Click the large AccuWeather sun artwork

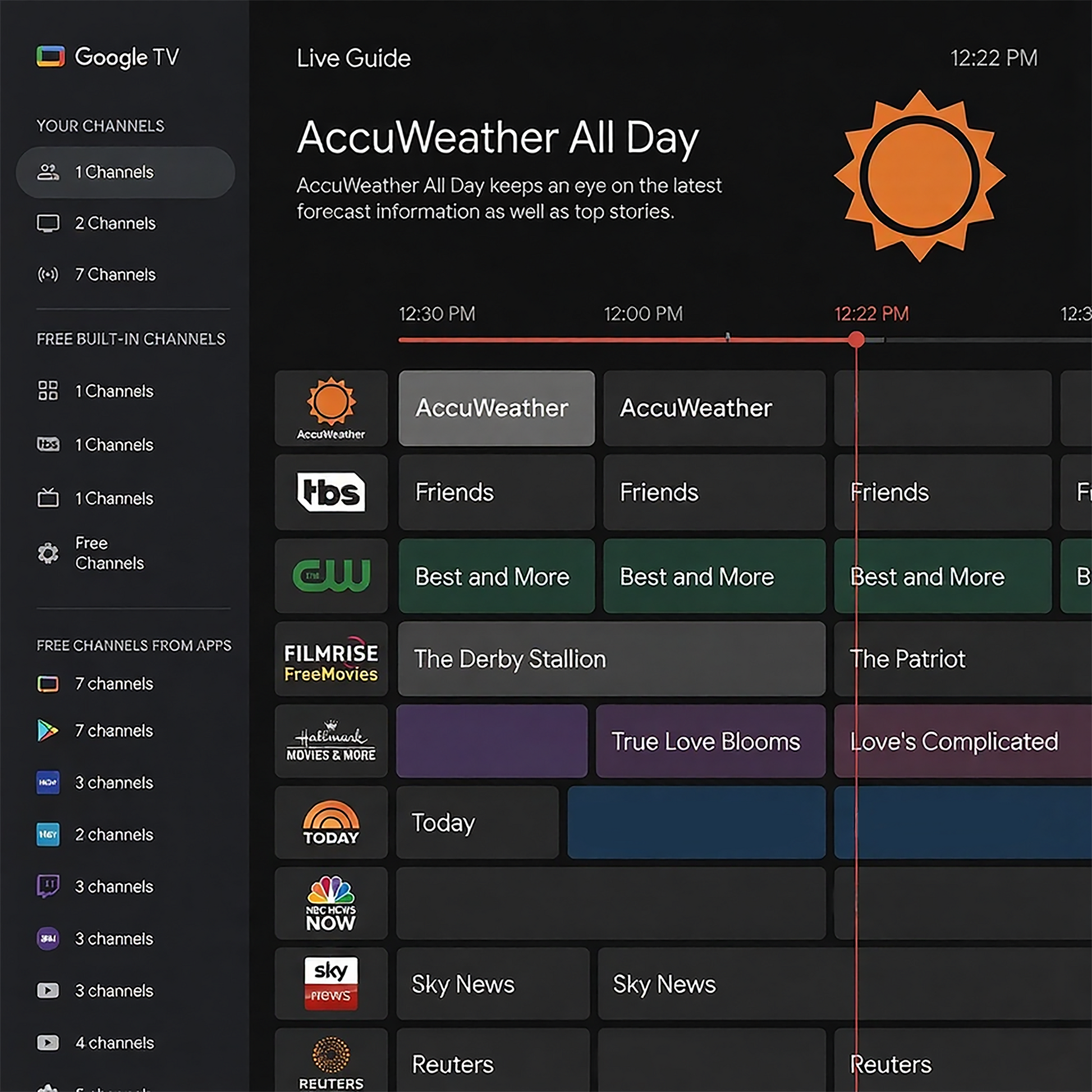920,176
